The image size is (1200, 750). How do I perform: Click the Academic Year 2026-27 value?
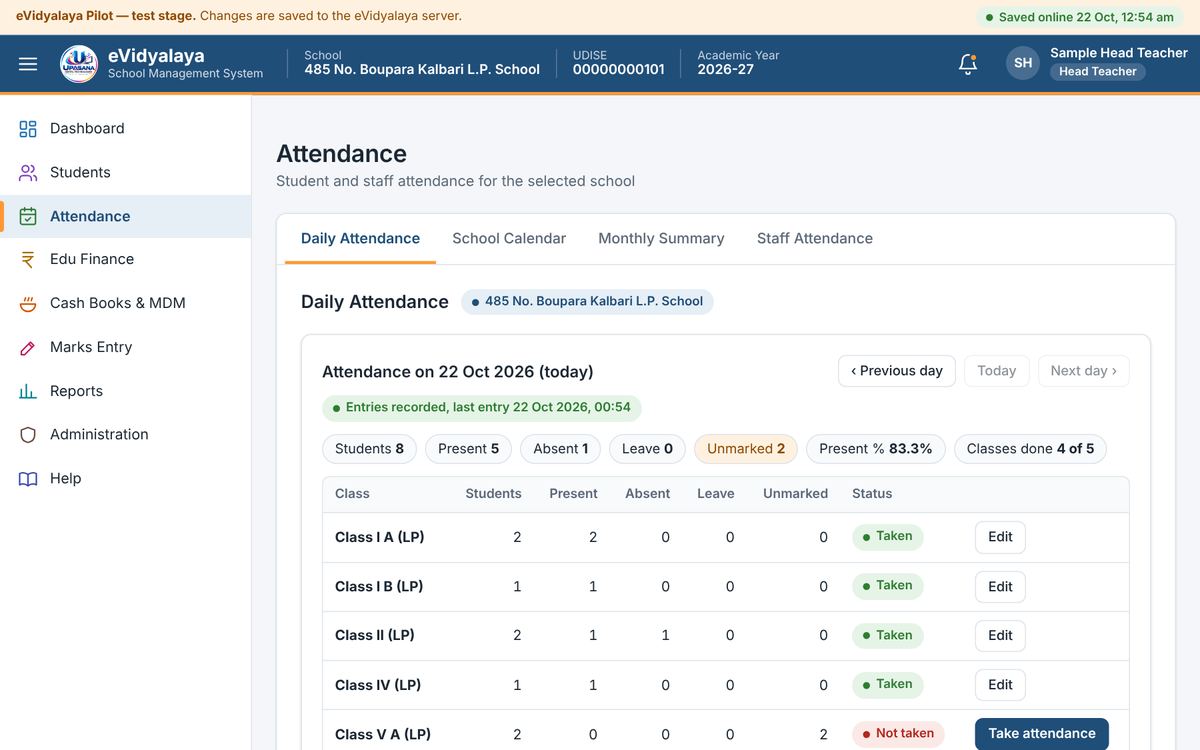click(726, 70)
